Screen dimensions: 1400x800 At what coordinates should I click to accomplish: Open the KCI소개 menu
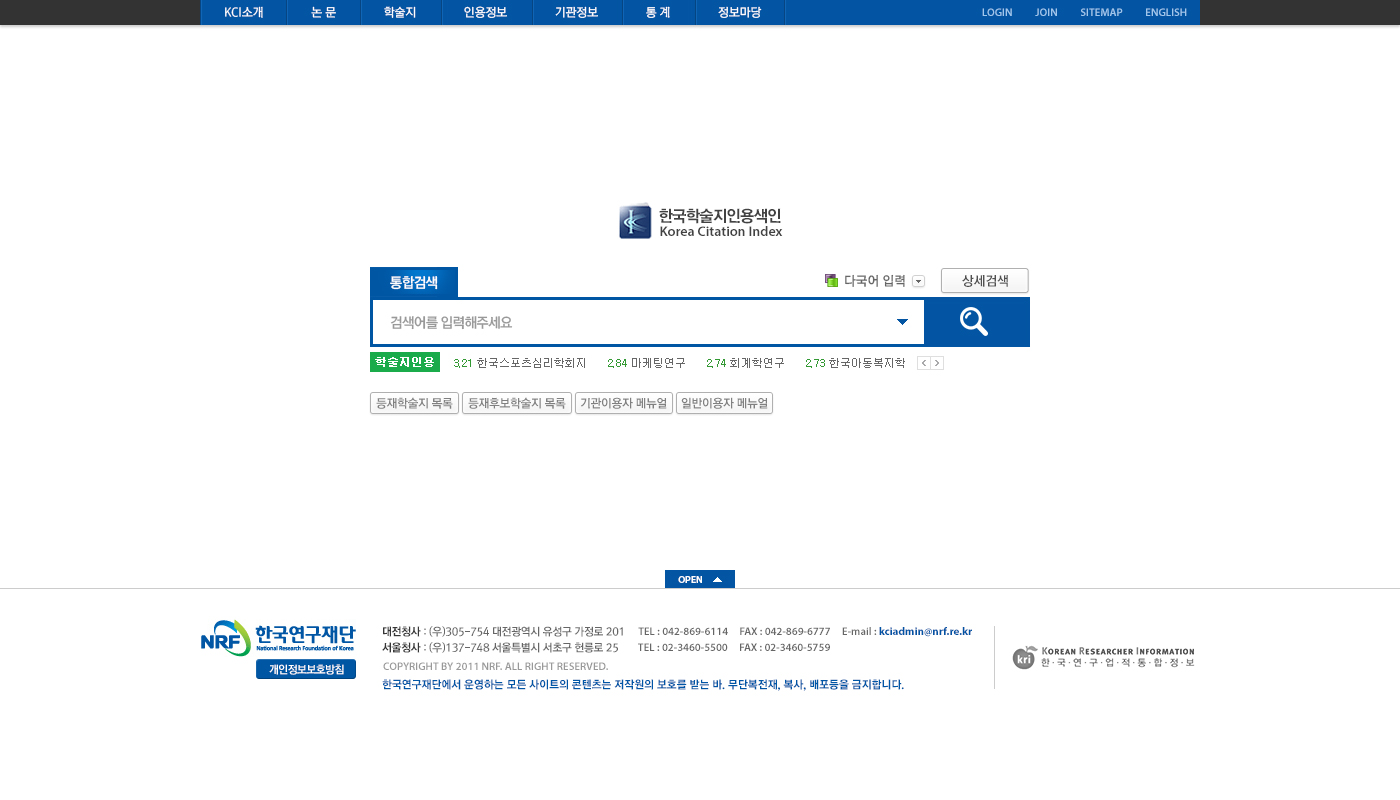point(244,13)
